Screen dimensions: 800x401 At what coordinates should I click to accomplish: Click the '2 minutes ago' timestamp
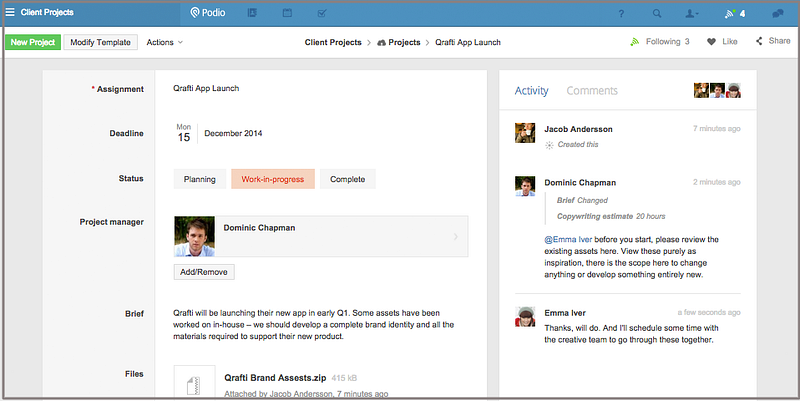pyautogui.click(x=716, y=182)
